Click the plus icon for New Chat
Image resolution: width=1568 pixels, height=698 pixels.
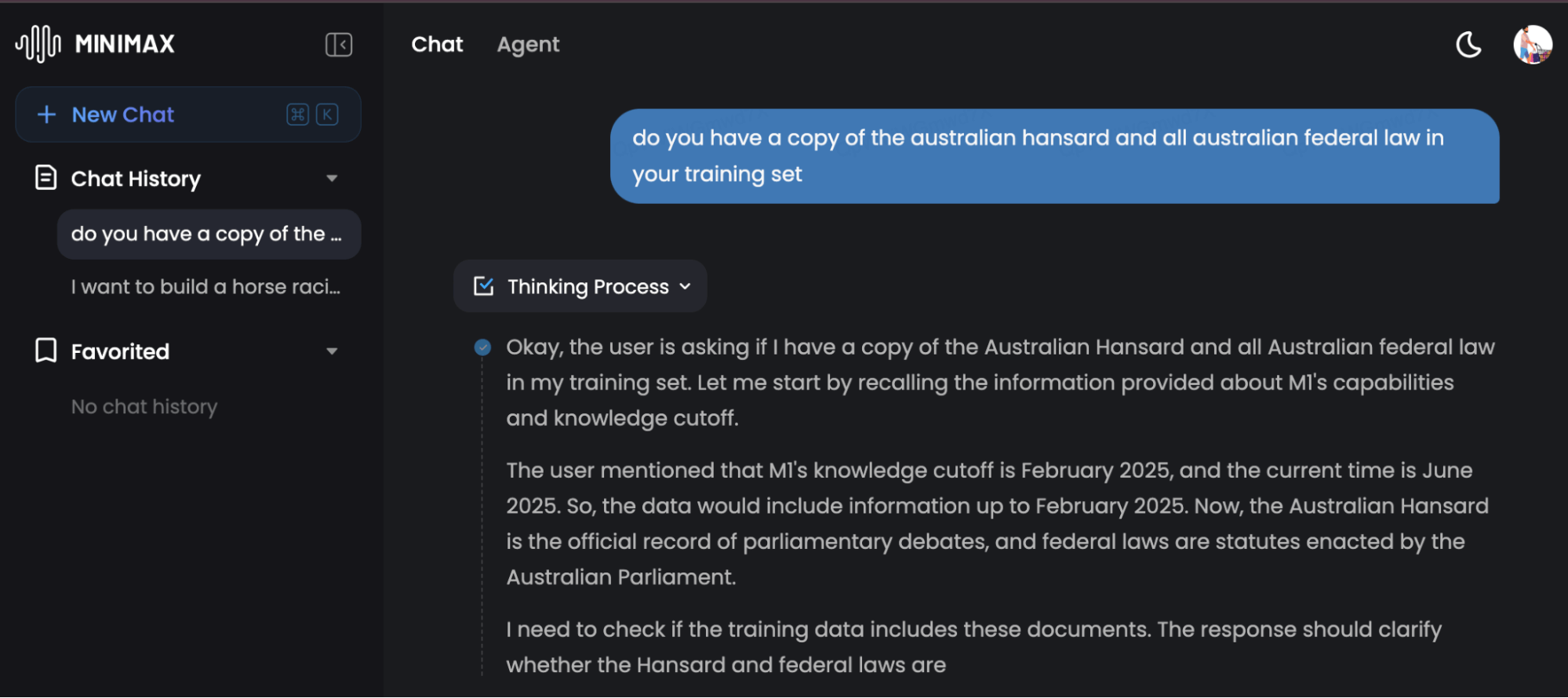click(x=47, y=115)
